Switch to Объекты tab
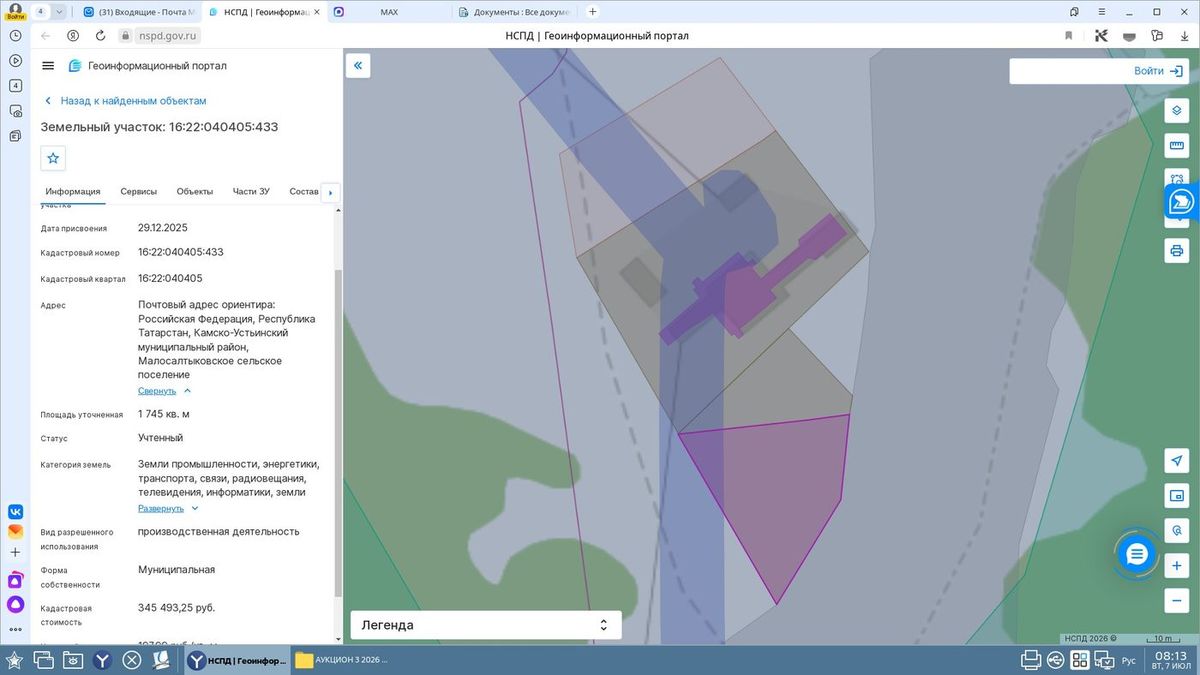1200x675 pixels. coord(195,191)
